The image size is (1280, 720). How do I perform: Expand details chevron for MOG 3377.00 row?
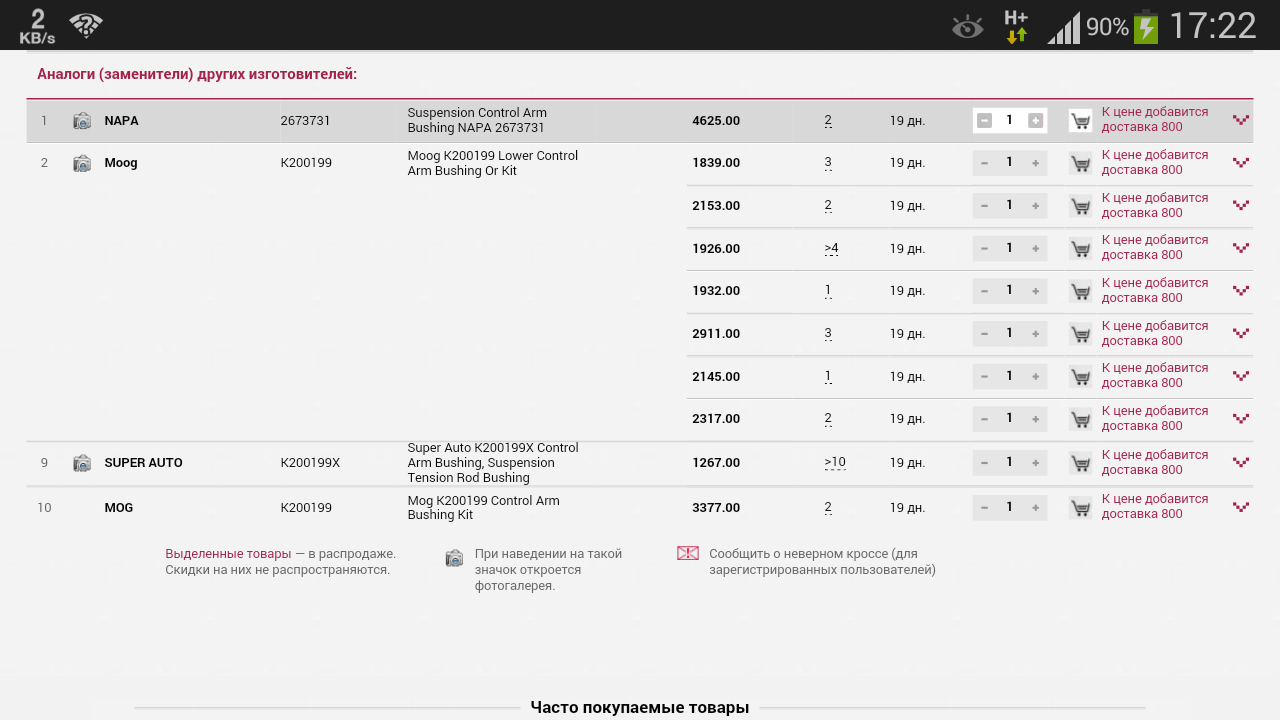pos(1241,507)
